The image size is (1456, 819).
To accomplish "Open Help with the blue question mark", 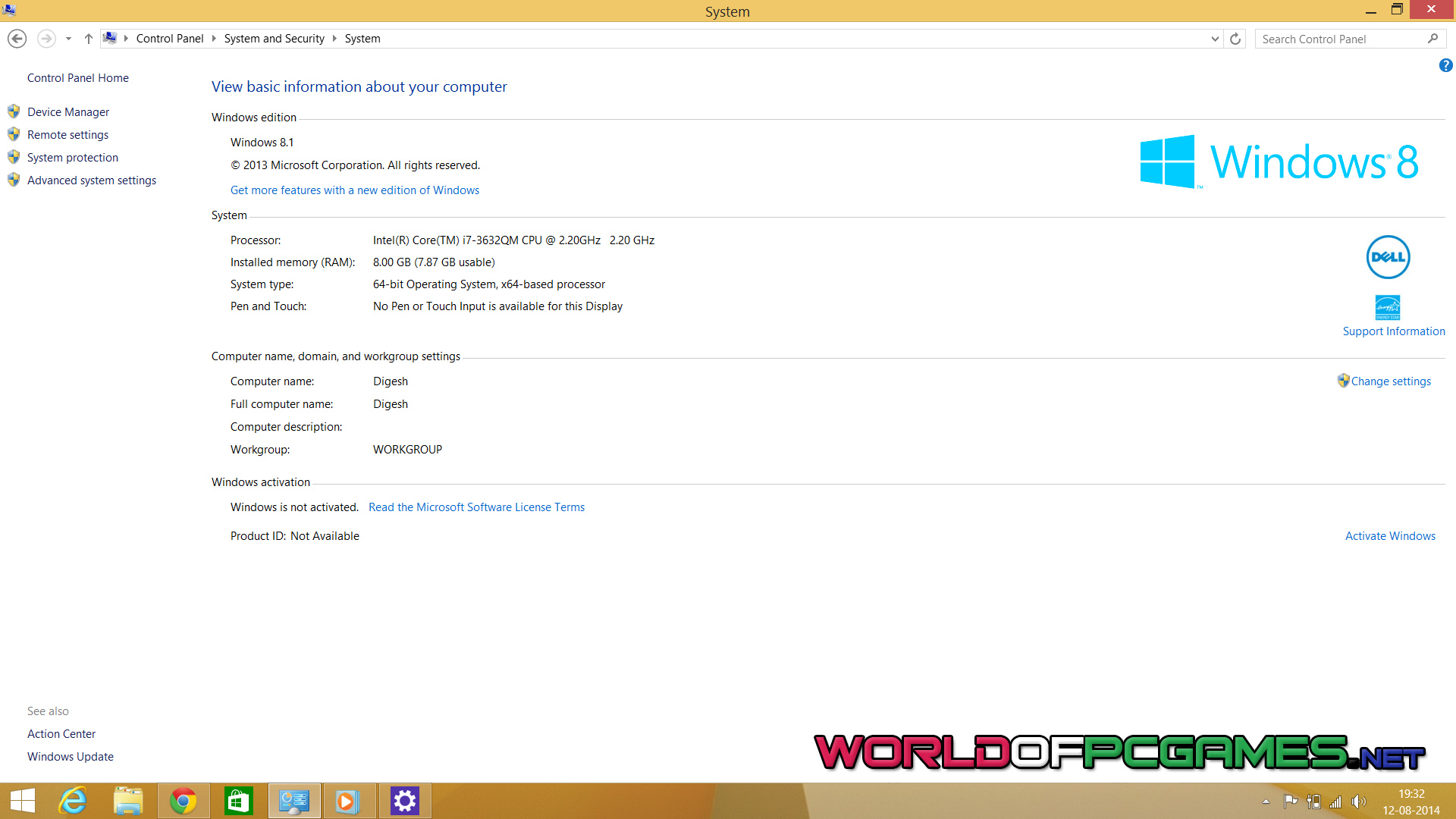I will click(1445, 66).
